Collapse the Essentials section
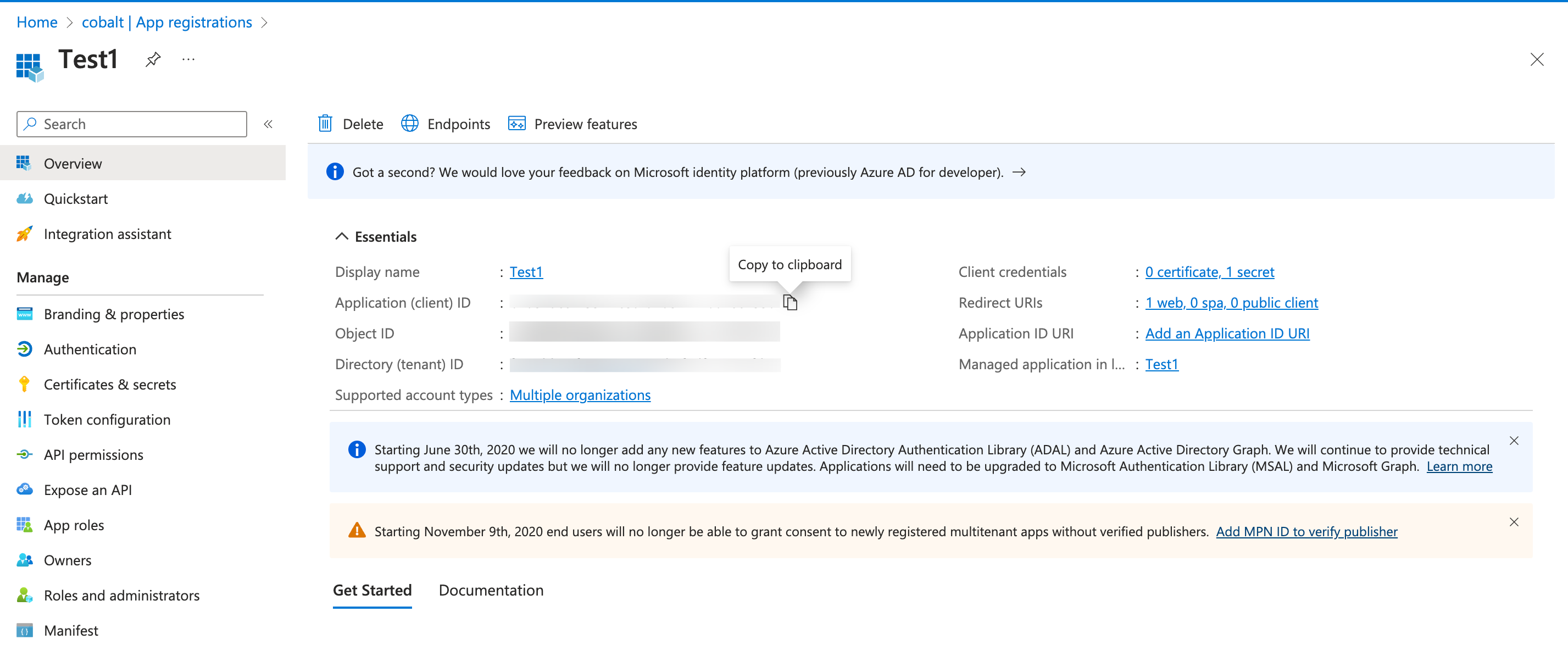This screenshot has width=1568, height=645. pos(342,236)
